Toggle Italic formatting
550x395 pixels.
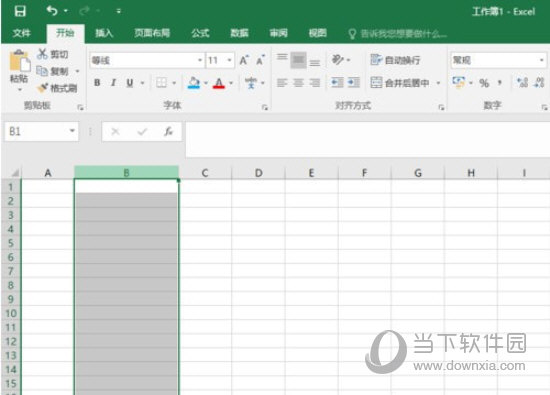pyautogui.click(x=113, y=83)
